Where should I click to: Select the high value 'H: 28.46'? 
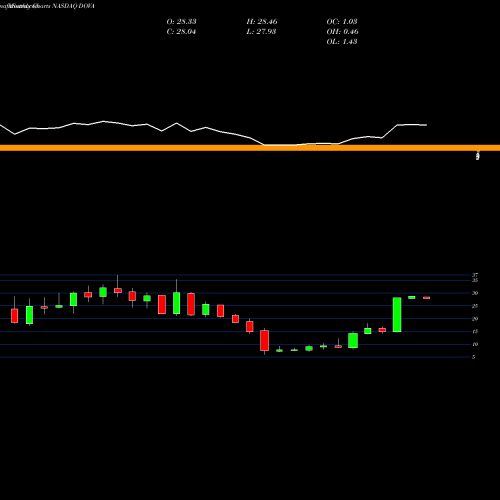tap(262, 22)
